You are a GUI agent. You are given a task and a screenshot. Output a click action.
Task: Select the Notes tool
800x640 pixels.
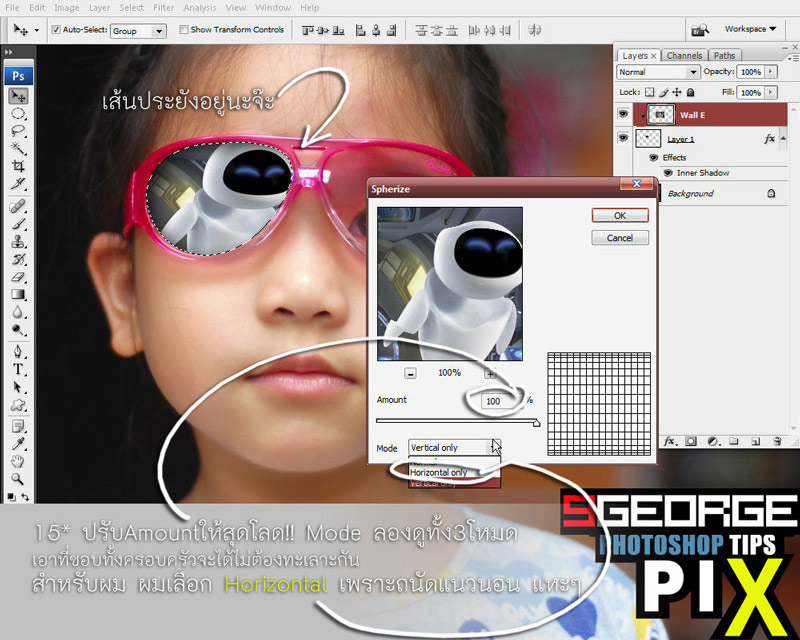(19, 426)
